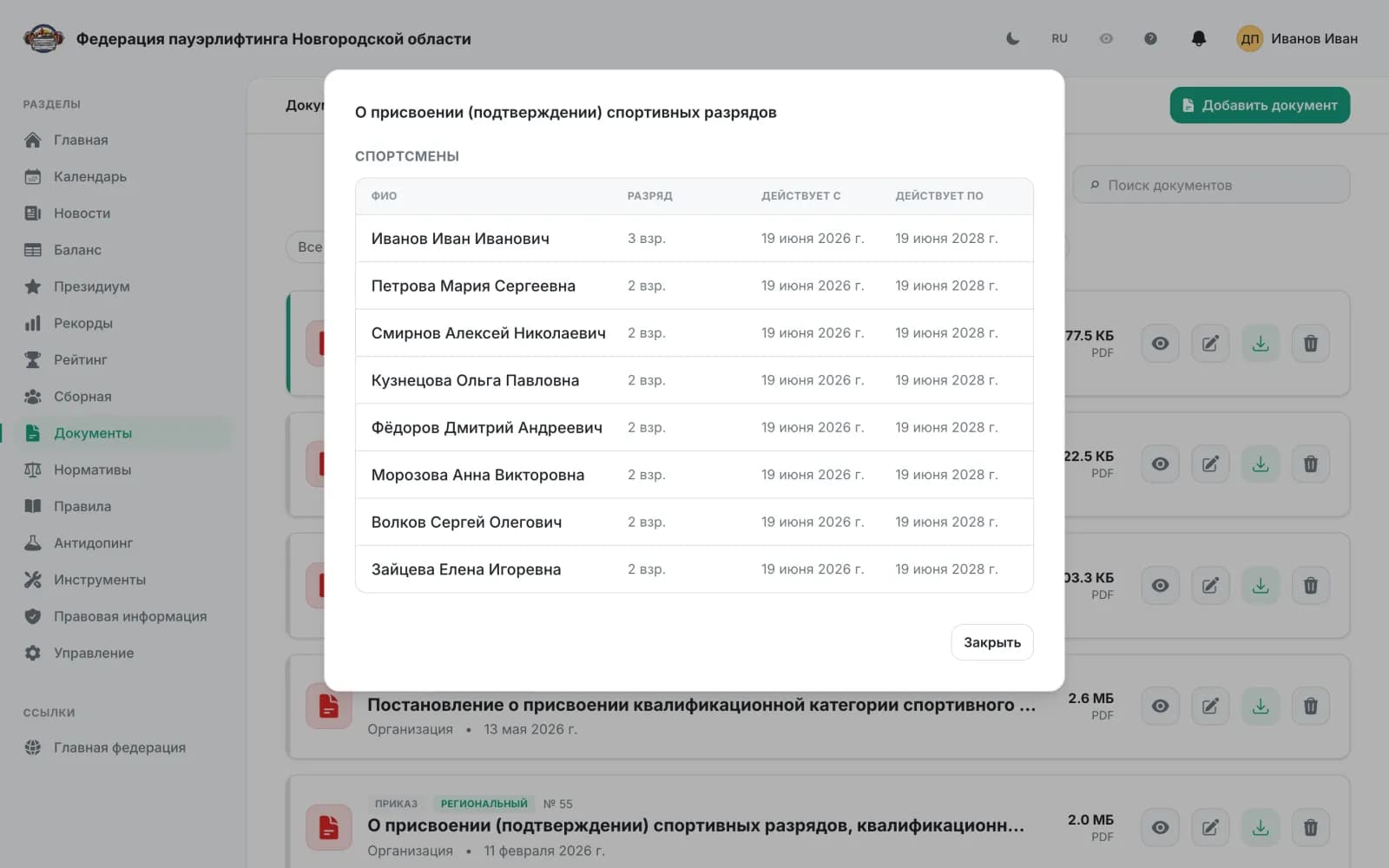Viewport: 1389px width, 868px height.
Task: Delete the 03.3 КБ document
Action: 1311,586
